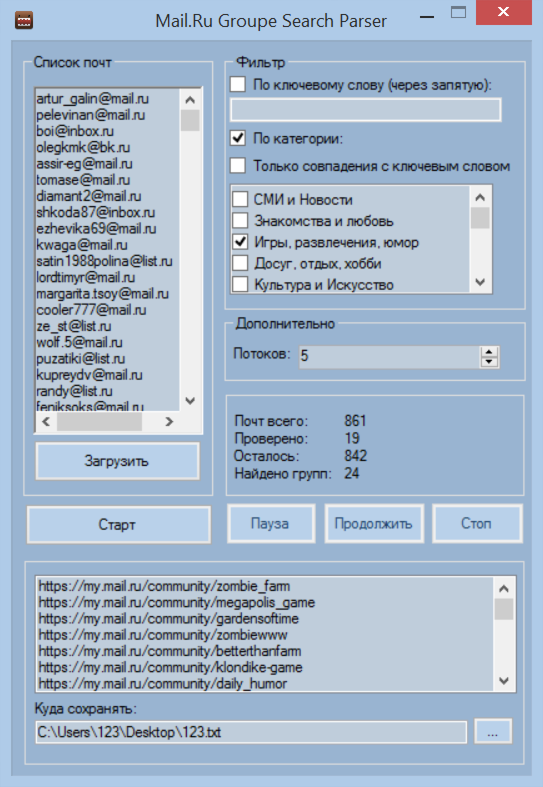Click the Стоп button
Image resolution: width=543 pixels, height=787 pixels.
point(477,524)
